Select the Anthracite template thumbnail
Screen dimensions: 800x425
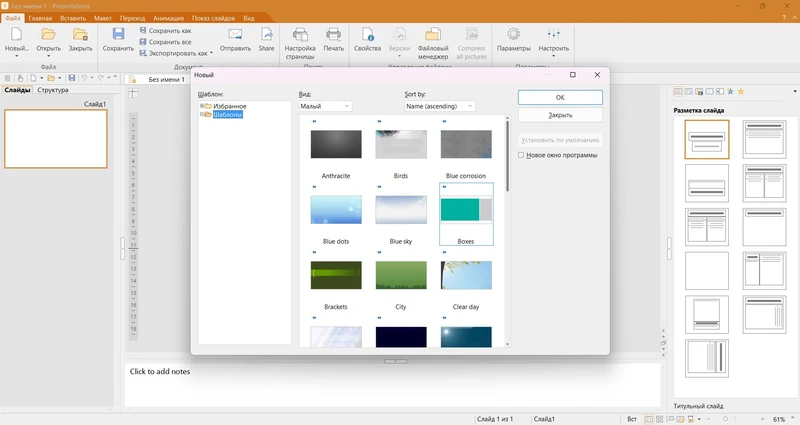[336, 144]
